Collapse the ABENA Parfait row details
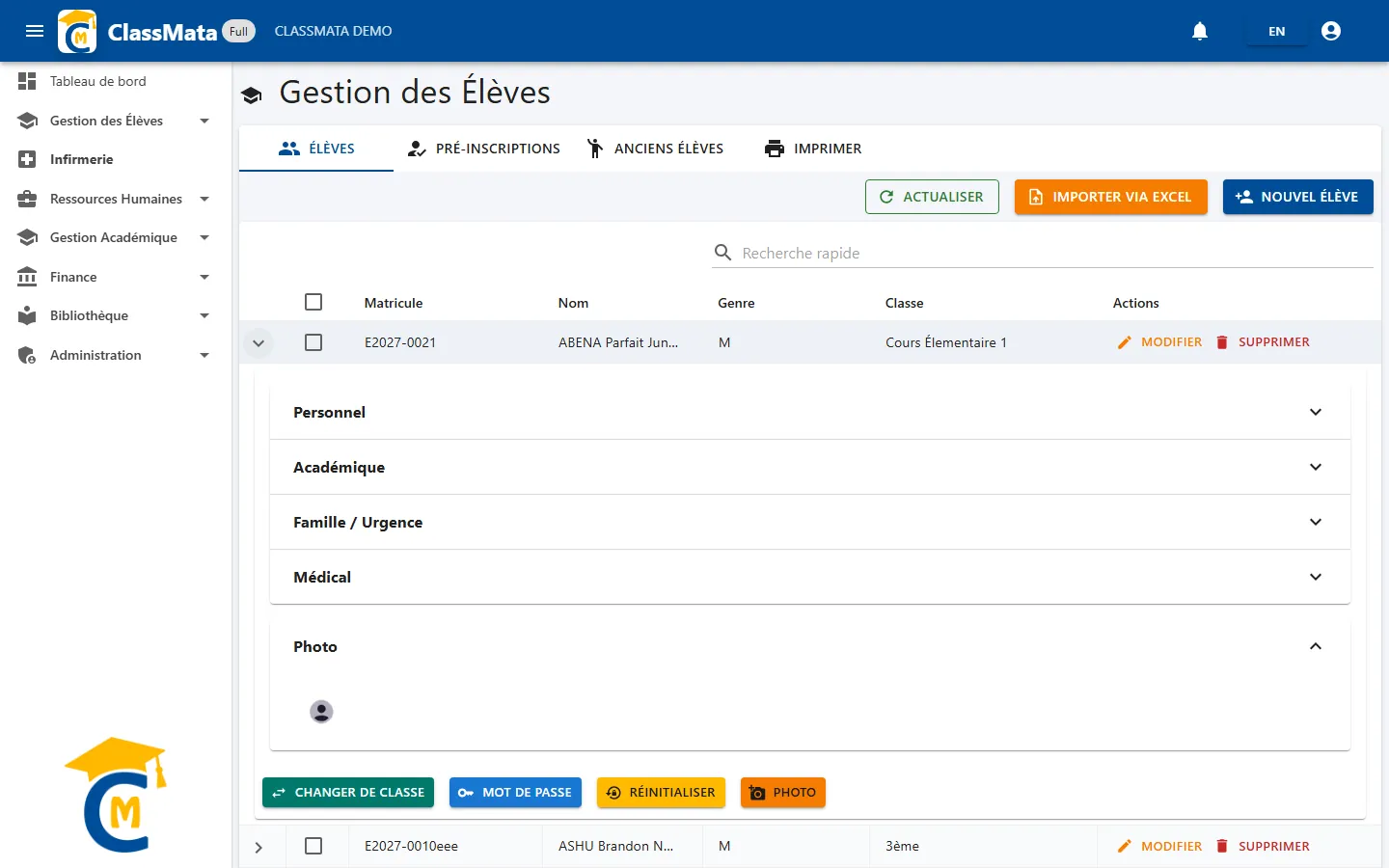1389x868 pixels. pyautogui.click(x=259, y=342)
